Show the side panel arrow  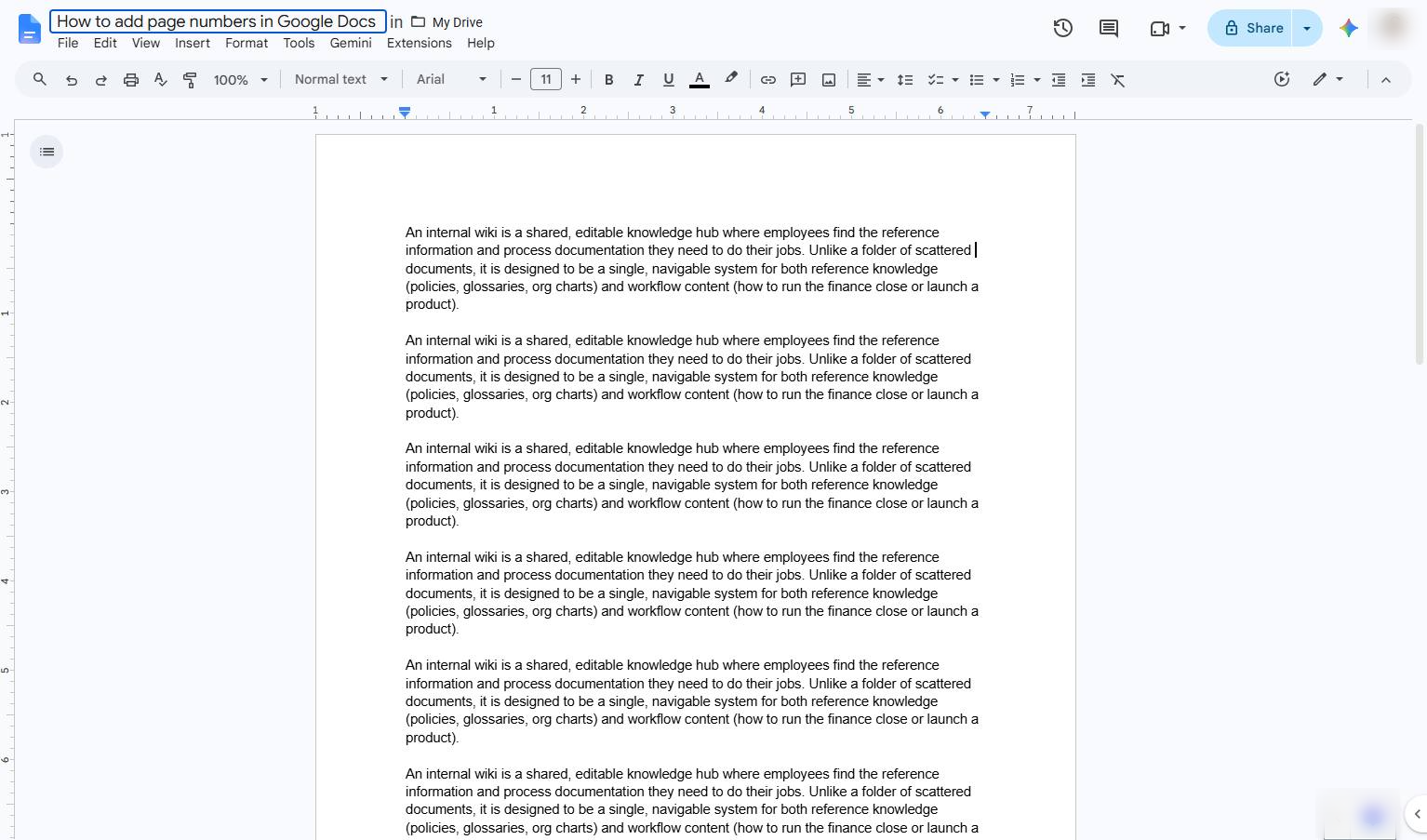[1417, 814]
